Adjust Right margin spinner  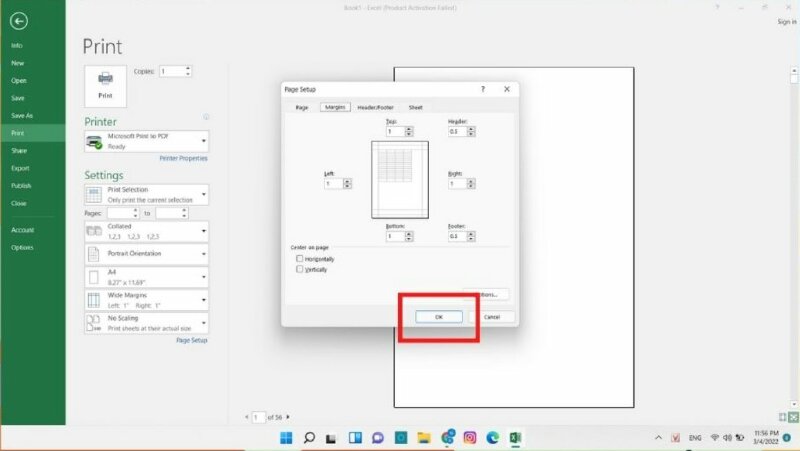tap(471, 184)
